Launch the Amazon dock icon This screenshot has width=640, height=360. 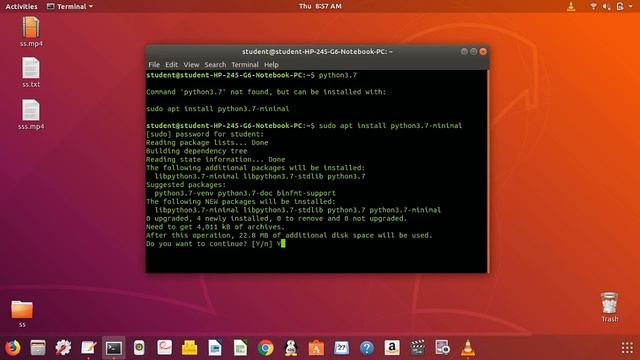[392, 348]
